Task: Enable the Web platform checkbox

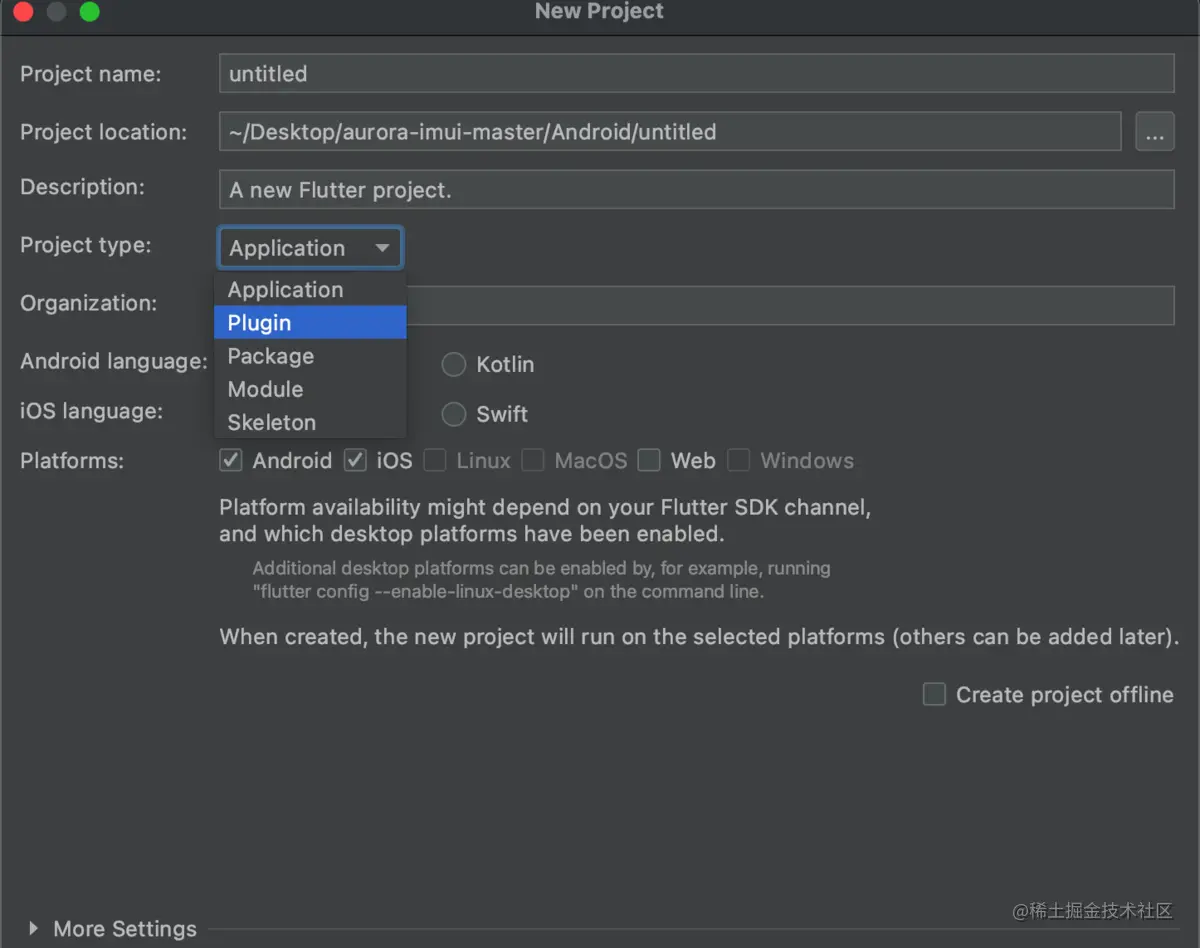Action: [650, 461]
